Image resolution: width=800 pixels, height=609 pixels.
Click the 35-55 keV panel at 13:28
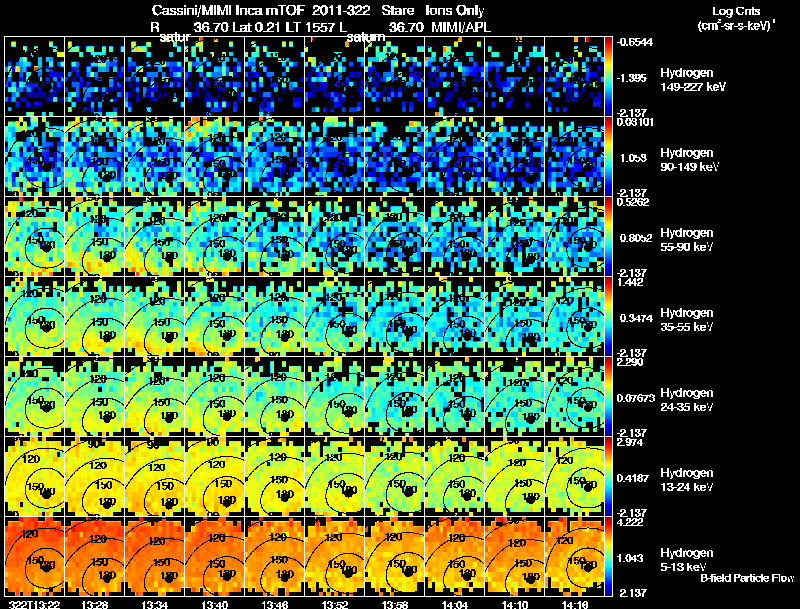94,317
